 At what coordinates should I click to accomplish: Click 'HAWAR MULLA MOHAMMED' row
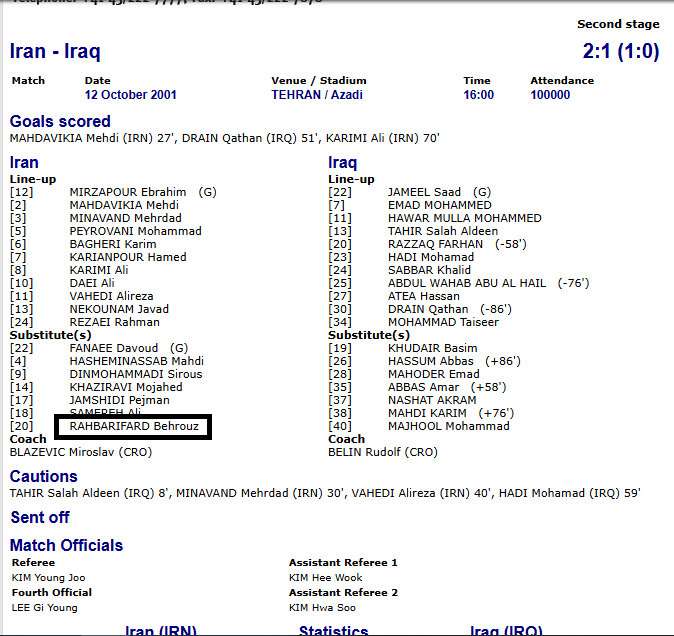pos(465,218)
